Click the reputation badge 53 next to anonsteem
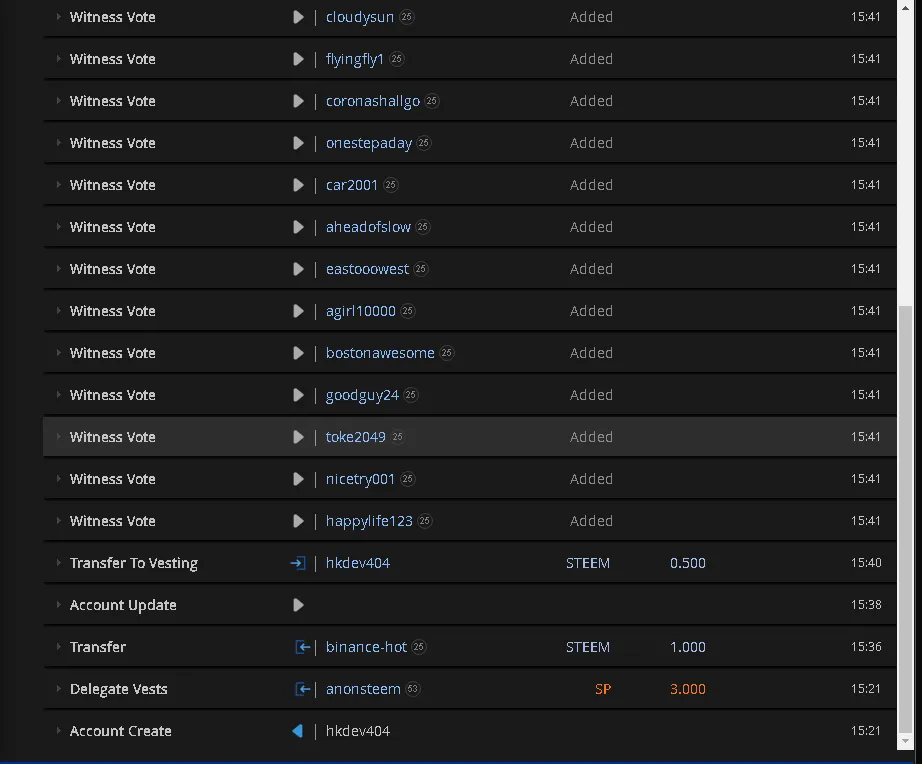Image resolution: width=922 pixels, height=764 pixels. click(413, 689)
